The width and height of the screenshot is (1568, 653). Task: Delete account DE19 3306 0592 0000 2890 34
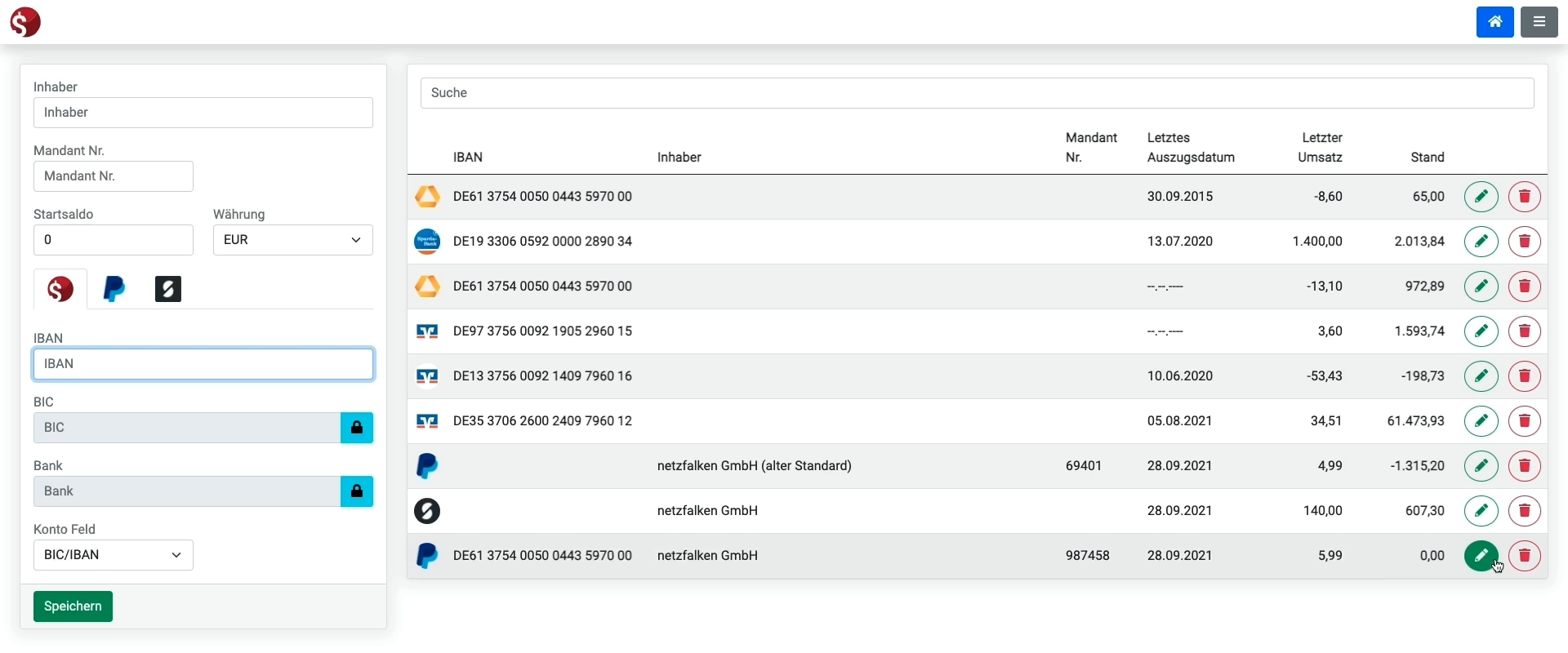1525,242
